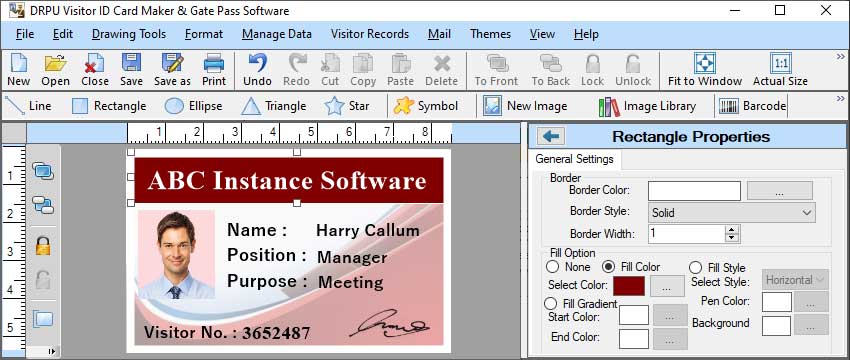Open the Edit menu
850x360 pixels.
[63, 34]
